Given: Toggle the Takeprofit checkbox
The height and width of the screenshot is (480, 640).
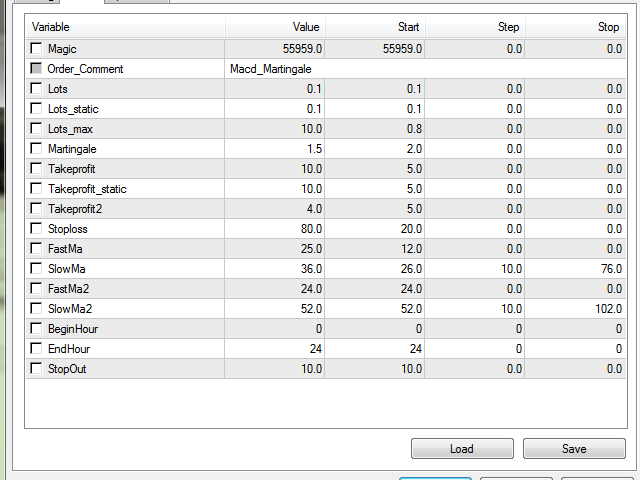Looking at the screenshot, I should coord(36,168).
